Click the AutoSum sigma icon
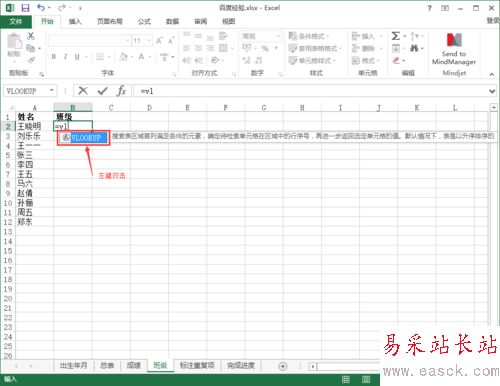 coord(396,36)
